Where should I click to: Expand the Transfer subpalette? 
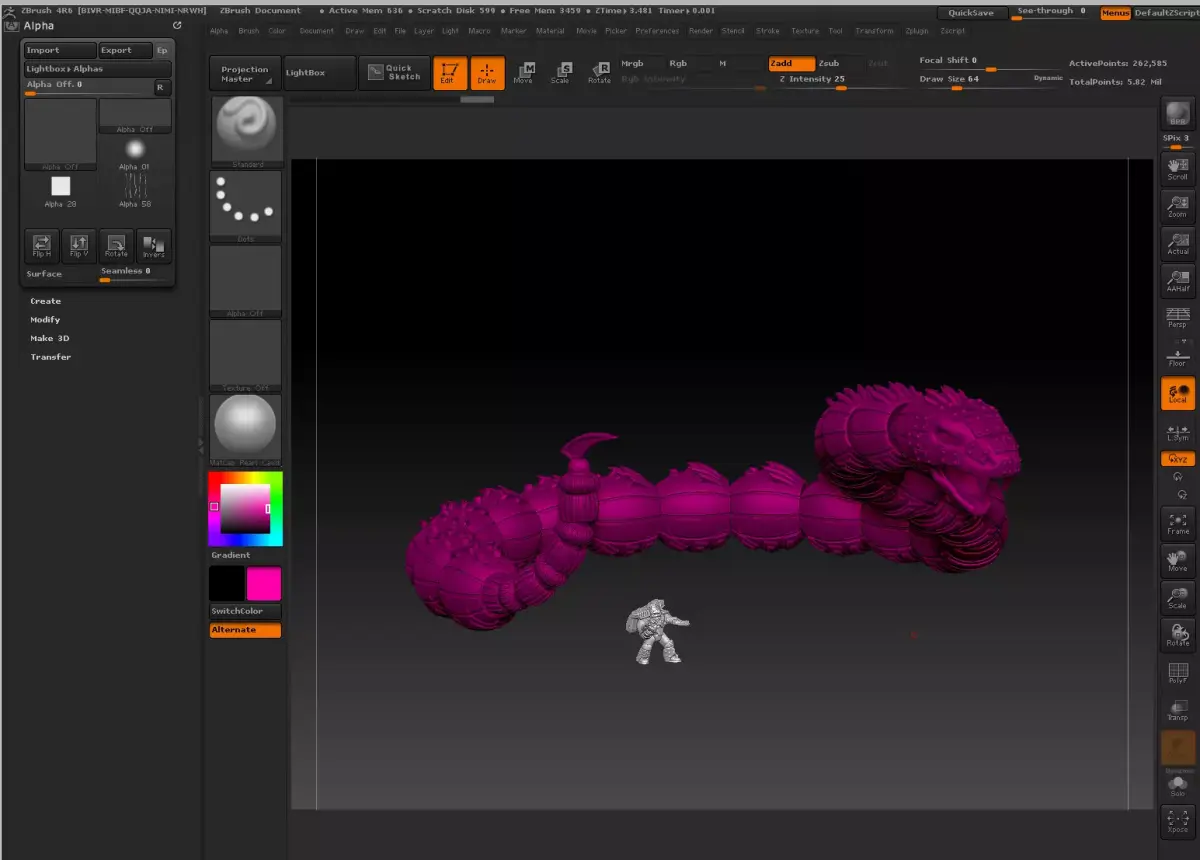click(x=50, y=357)
